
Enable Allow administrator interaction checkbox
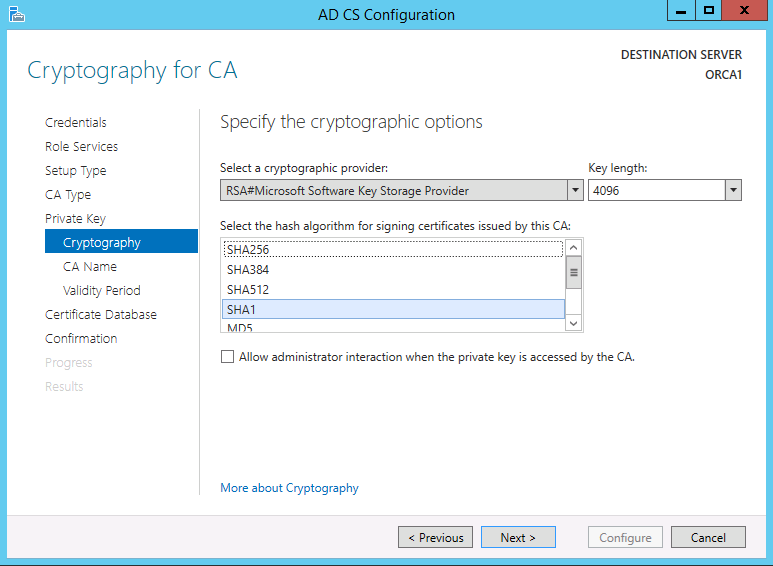pyautogui.click(x=228, y=356)
